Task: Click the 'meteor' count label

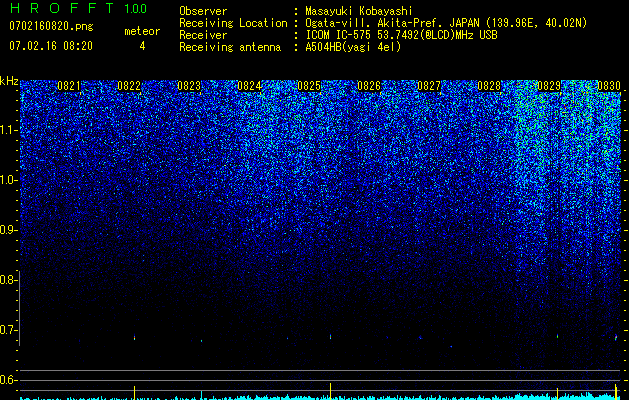Action: 142,31
